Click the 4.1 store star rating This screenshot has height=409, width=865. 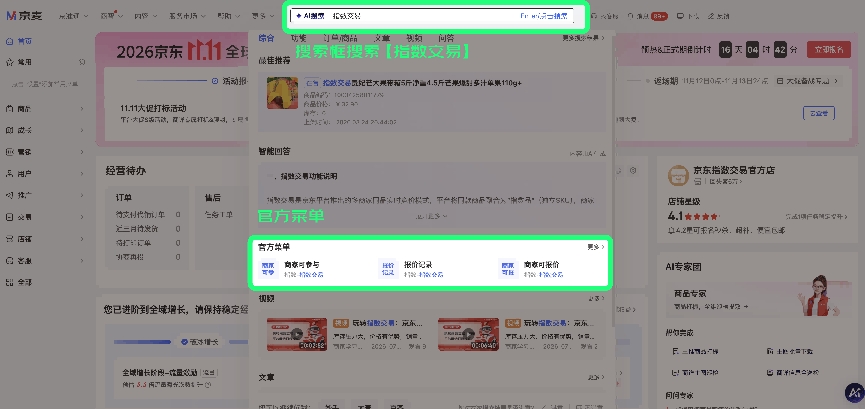pyautogui.click(x=693, y=216)
